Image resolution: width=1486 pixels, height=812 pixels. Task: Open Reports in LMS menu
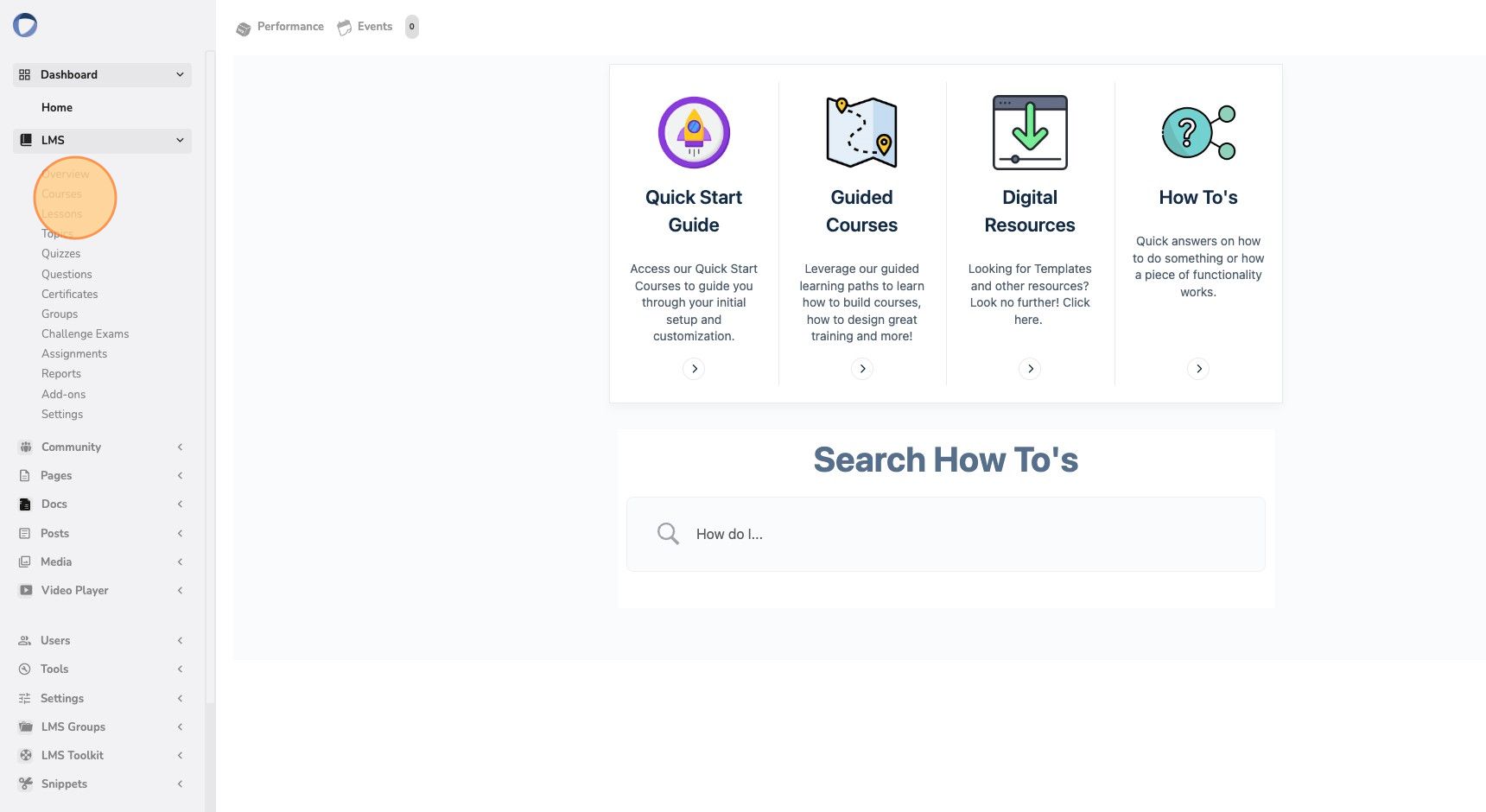coord(61,373)
